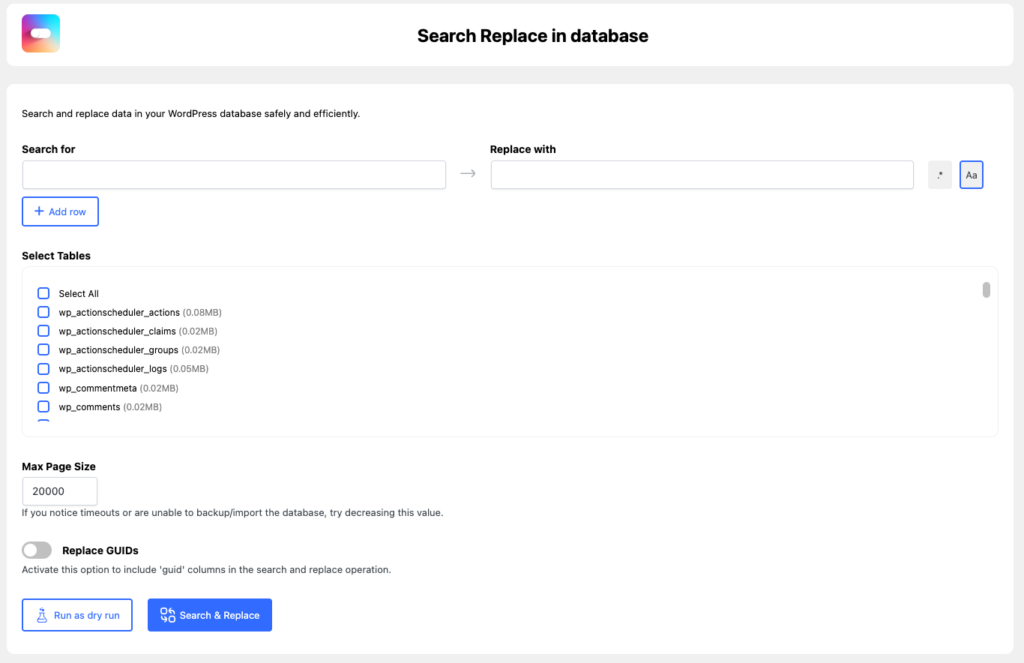The width and height of the screenshot is (1024, 663).
Task: Toggle the regex search icon button
Action: click(939, 175)
